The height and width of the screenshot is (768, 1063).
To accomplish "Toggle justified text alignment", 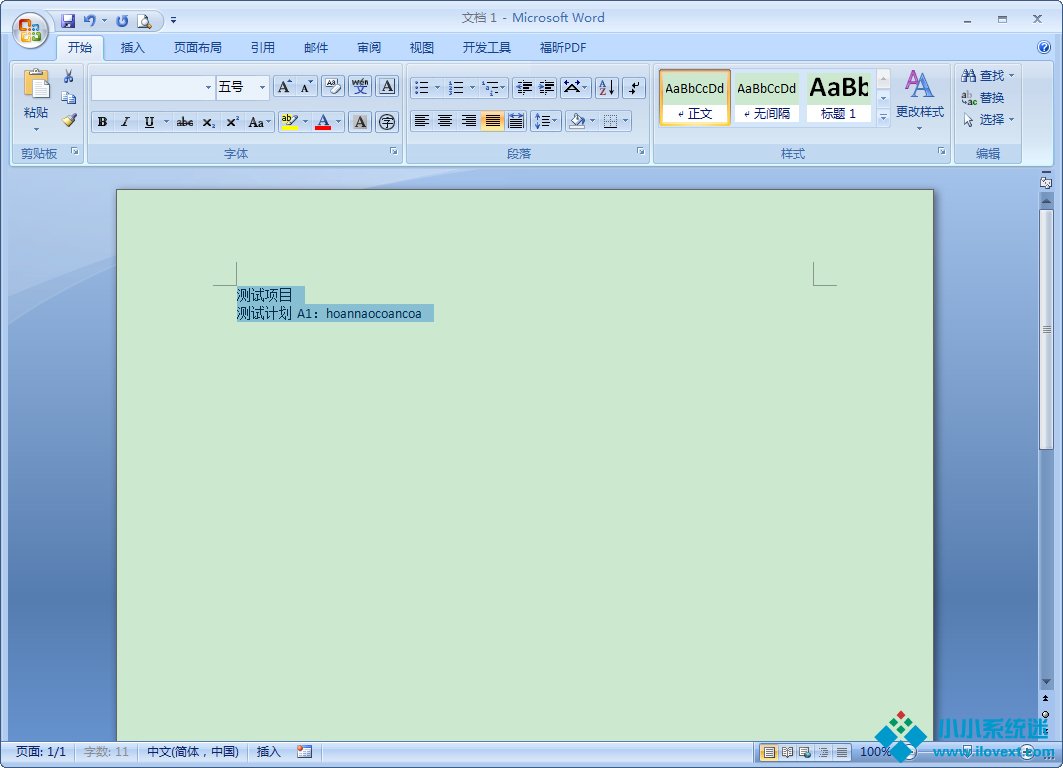I will tap(492, 121).
